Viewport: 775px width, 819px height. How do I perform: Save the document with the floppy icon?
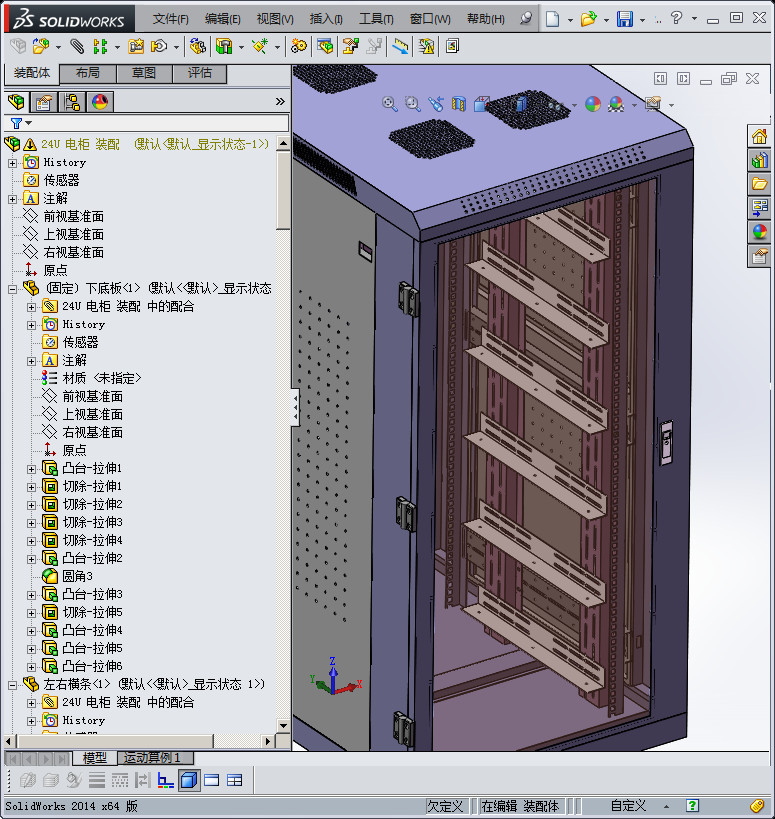(625, 19)
